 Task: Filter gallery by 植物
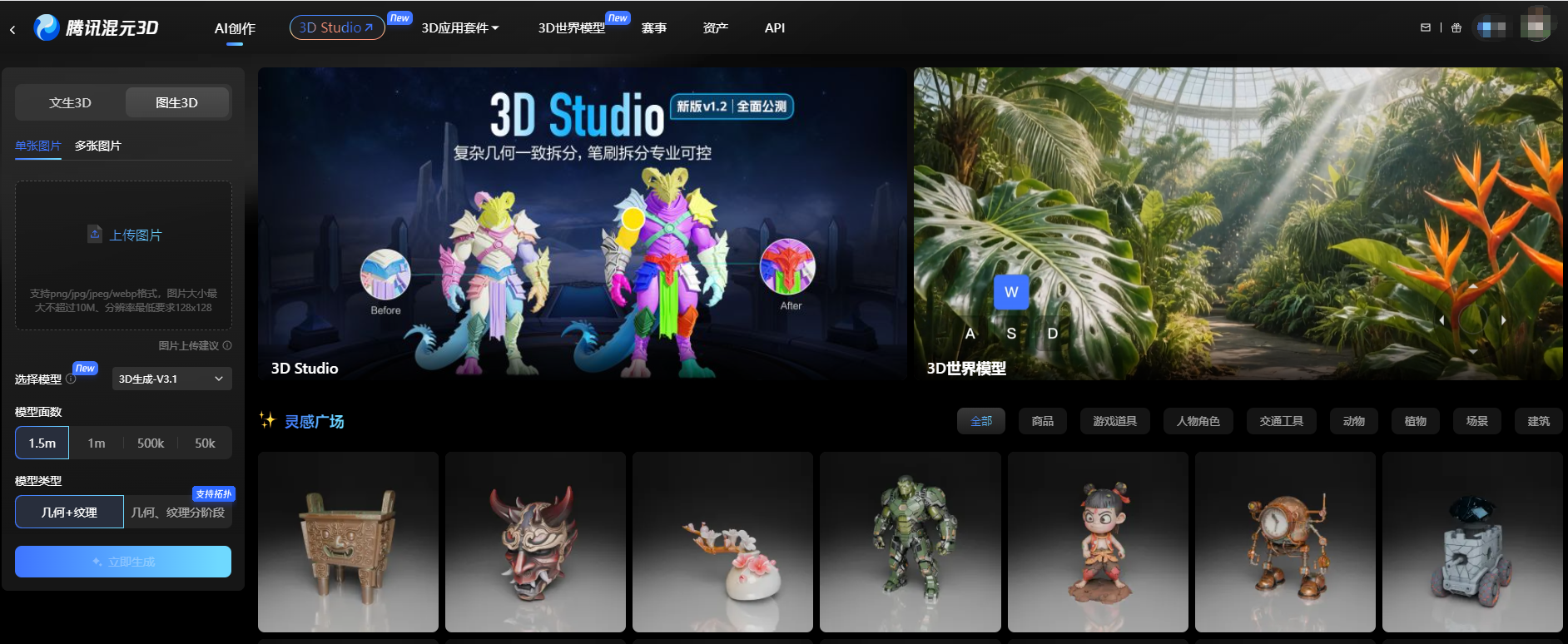(1416, 421)
